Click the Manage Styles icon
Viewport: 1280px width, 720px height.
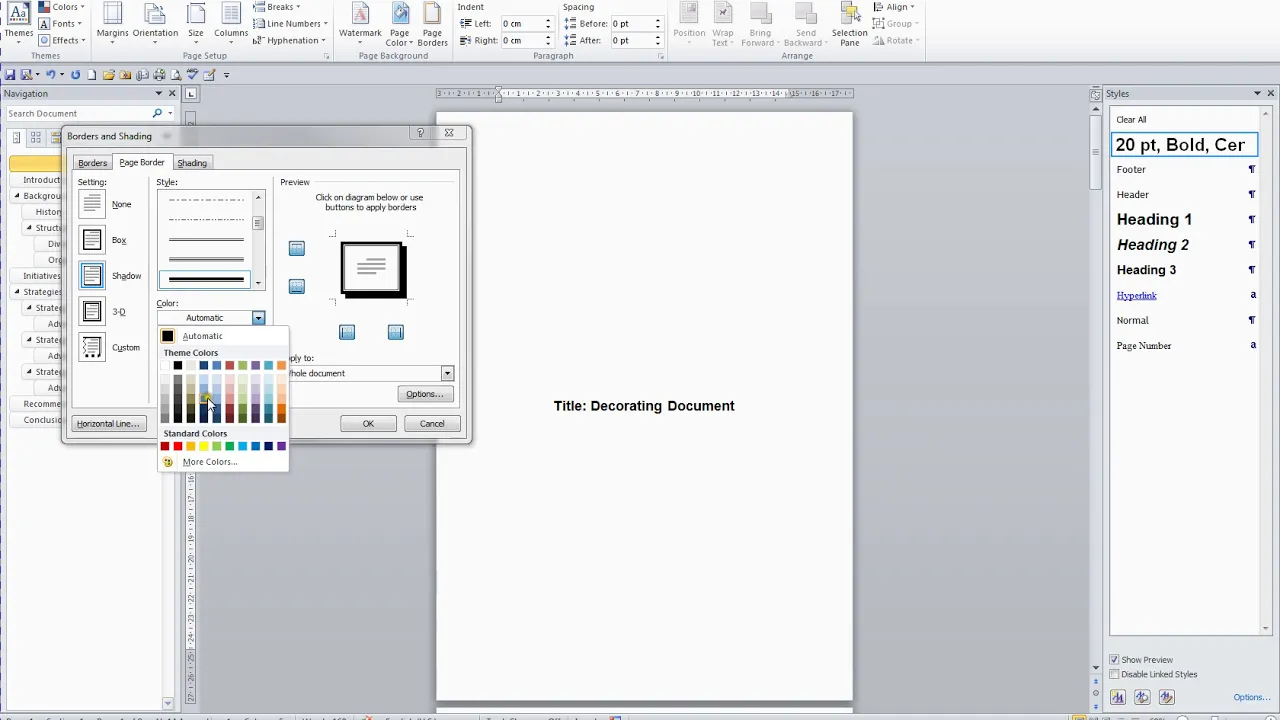1166,697
